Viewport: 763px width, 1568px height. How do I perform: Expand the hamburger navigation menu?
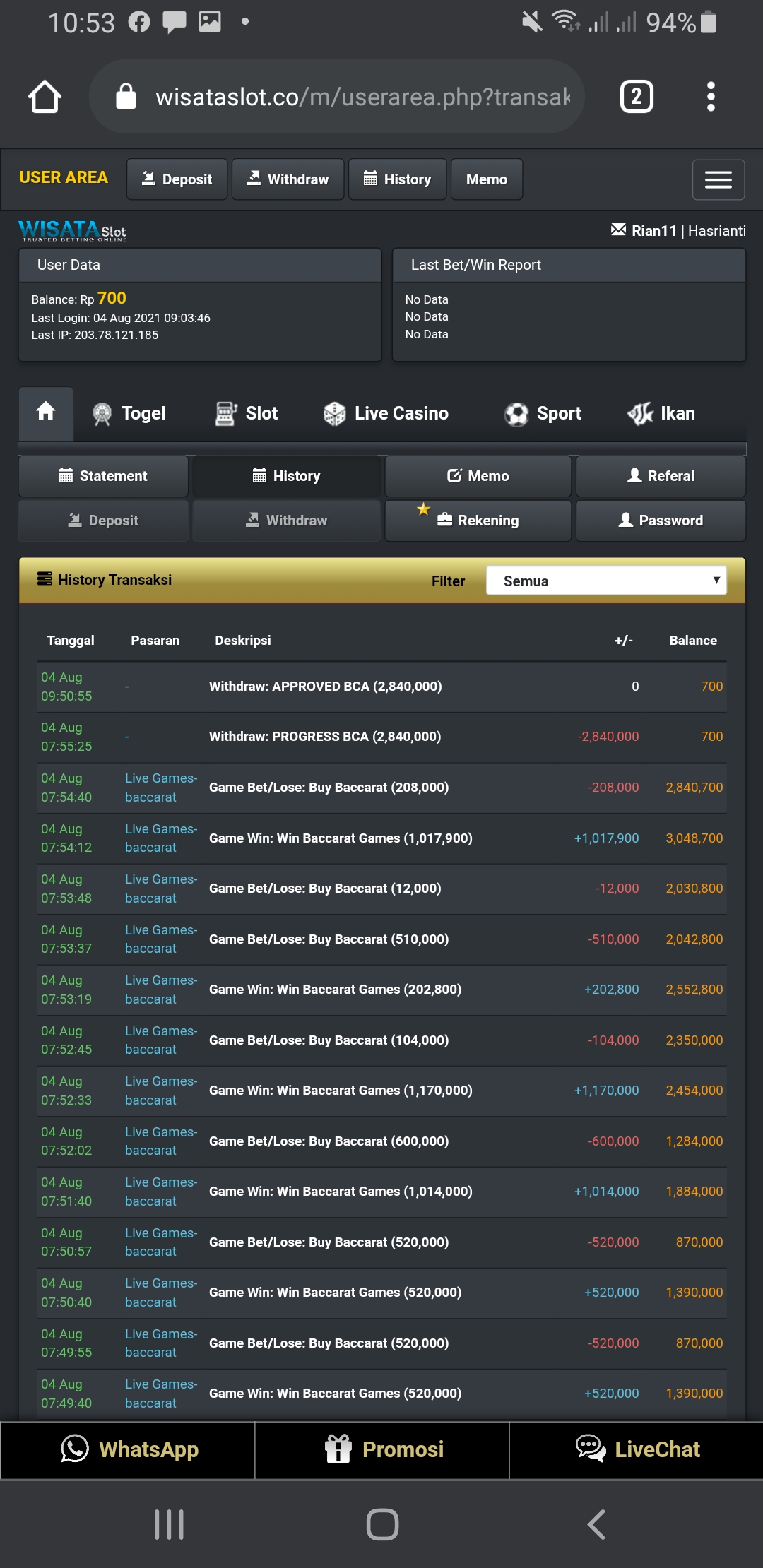(x=718, y=180)
